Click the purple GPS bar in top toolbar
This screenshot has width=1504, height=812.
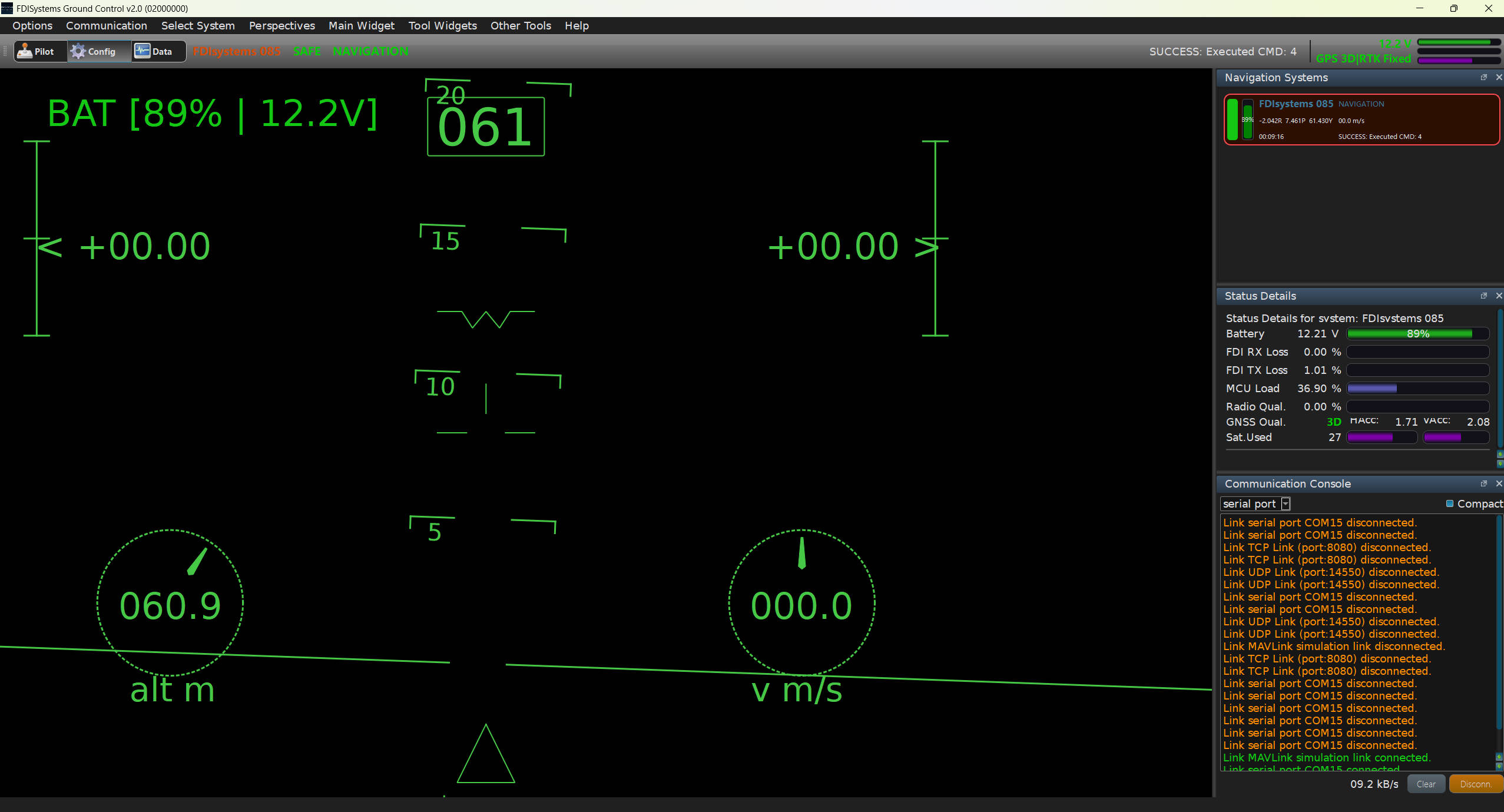[1459, 61]
